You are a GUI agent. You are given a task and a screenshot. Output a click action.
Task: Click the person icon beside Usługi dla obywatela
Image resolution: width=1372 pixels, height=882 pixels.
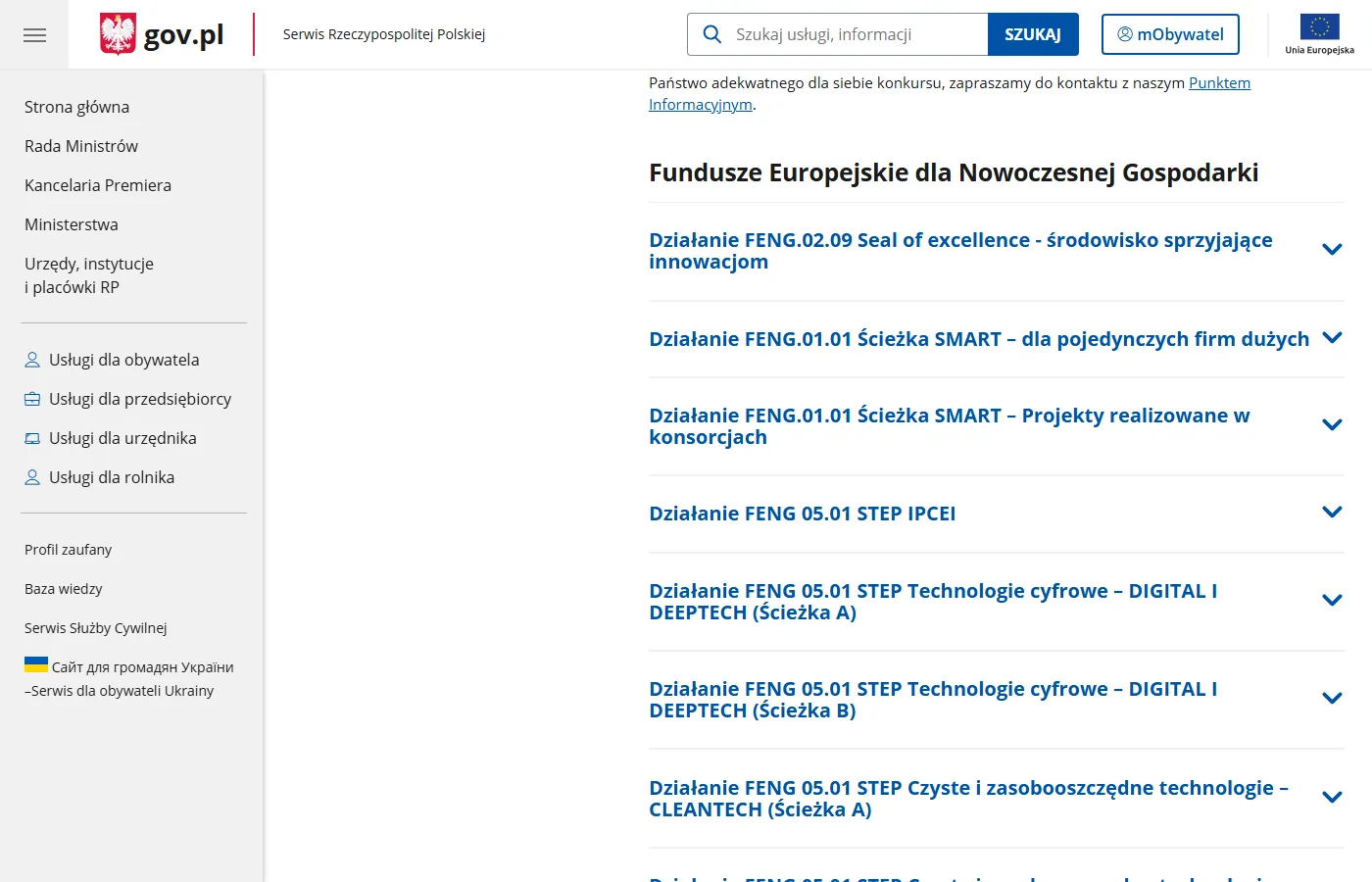[x=32, y=360]
